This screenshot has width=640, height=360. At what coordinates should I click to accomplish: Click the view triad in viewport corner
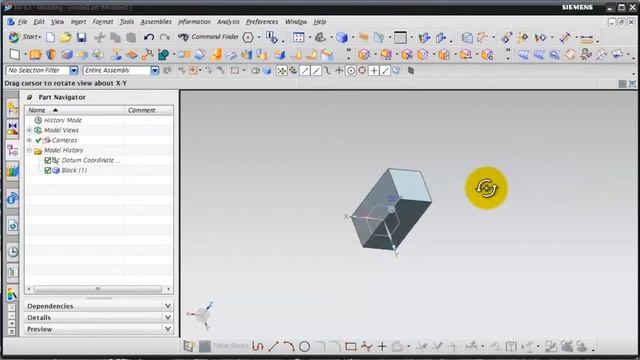201,315
